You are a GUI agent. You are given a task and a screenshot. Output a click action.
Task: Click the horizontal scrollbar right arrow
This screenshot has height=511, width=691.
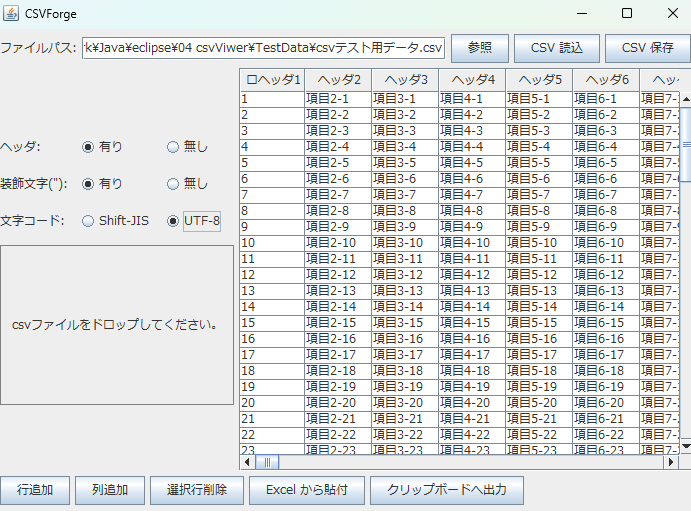[671, 462]
